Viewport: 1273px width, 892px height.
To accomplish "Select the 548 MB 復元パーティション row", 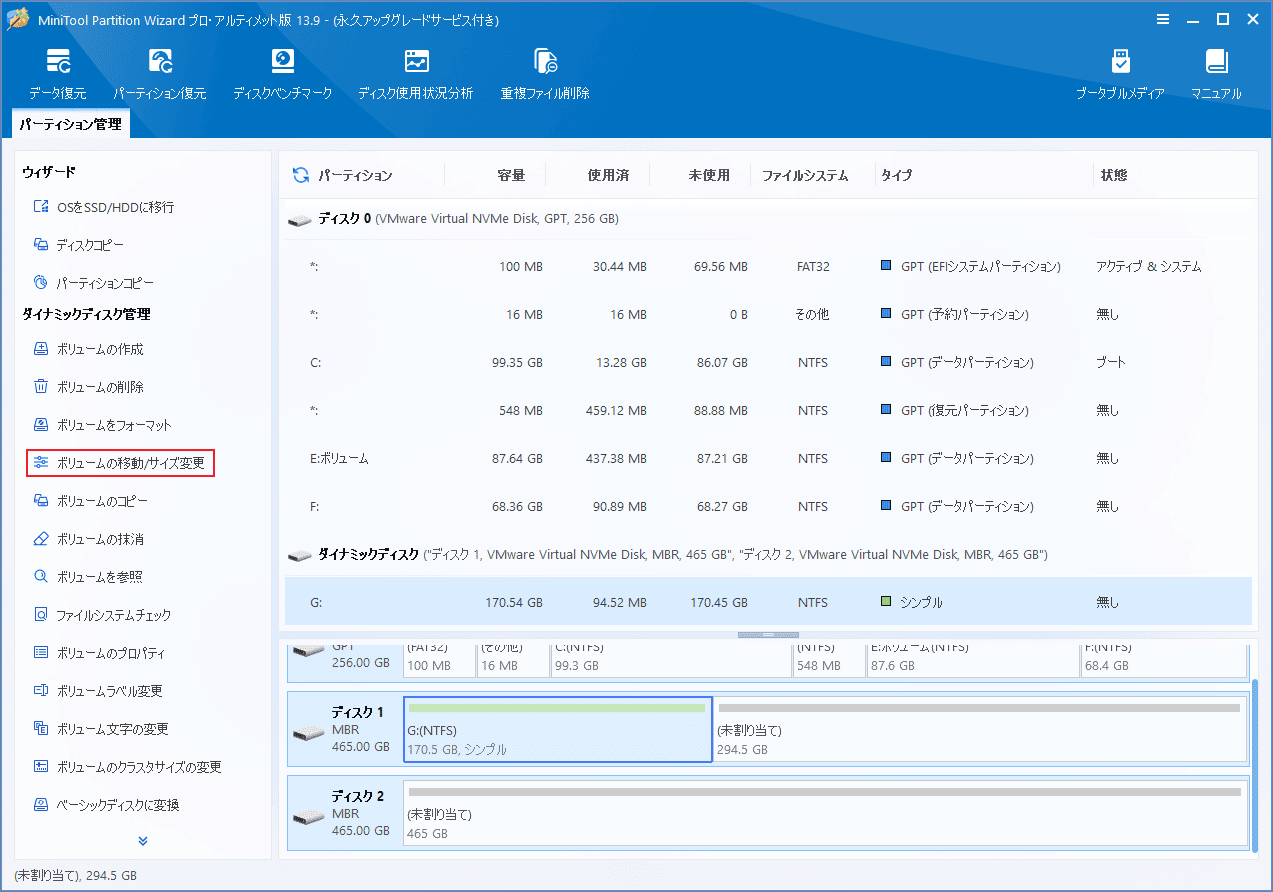I will [x=770, y=410].
